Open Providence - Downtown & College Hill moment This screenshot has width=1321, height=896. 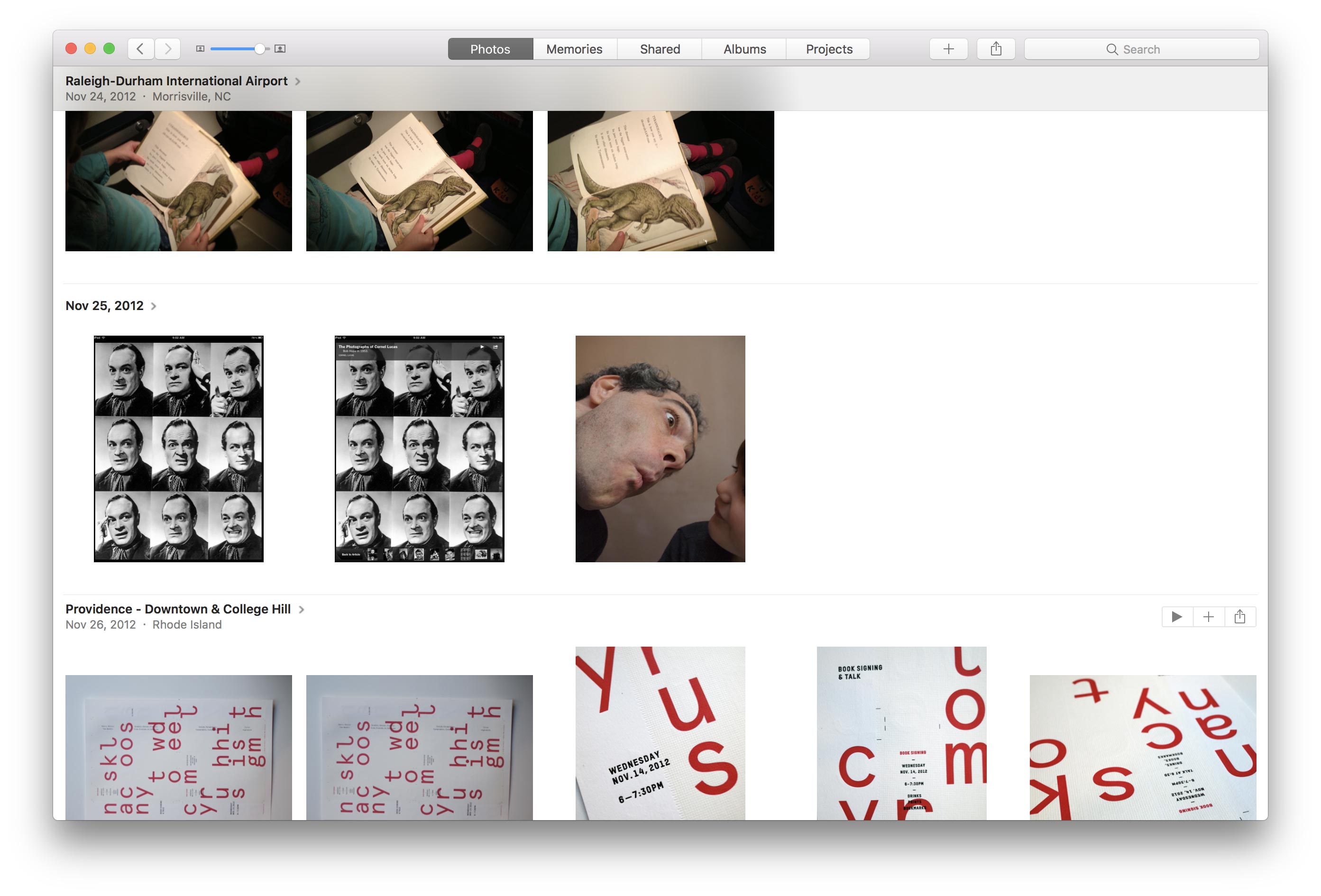178,609
